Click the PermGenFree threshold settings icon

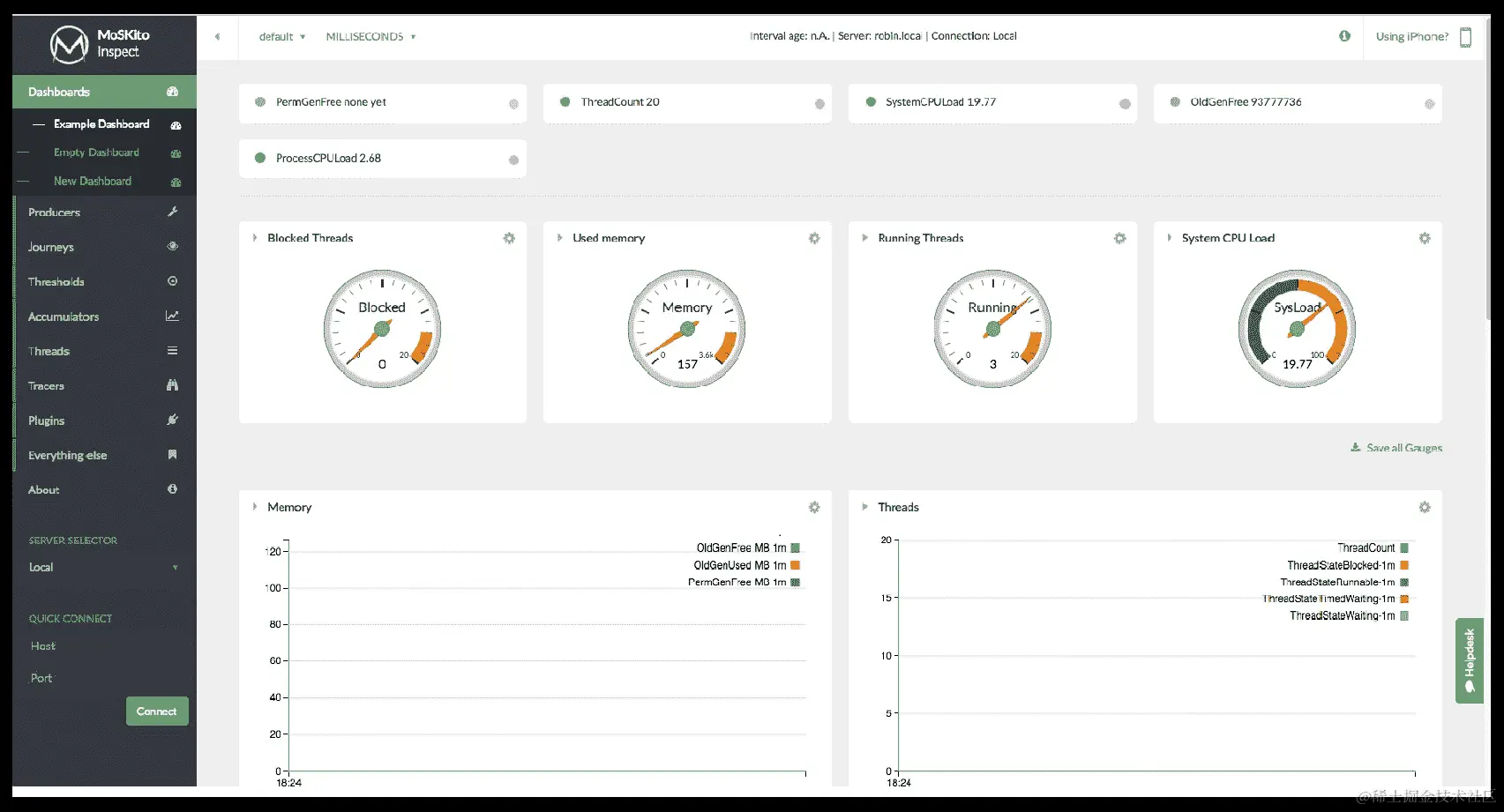click(x=513, y=104)
